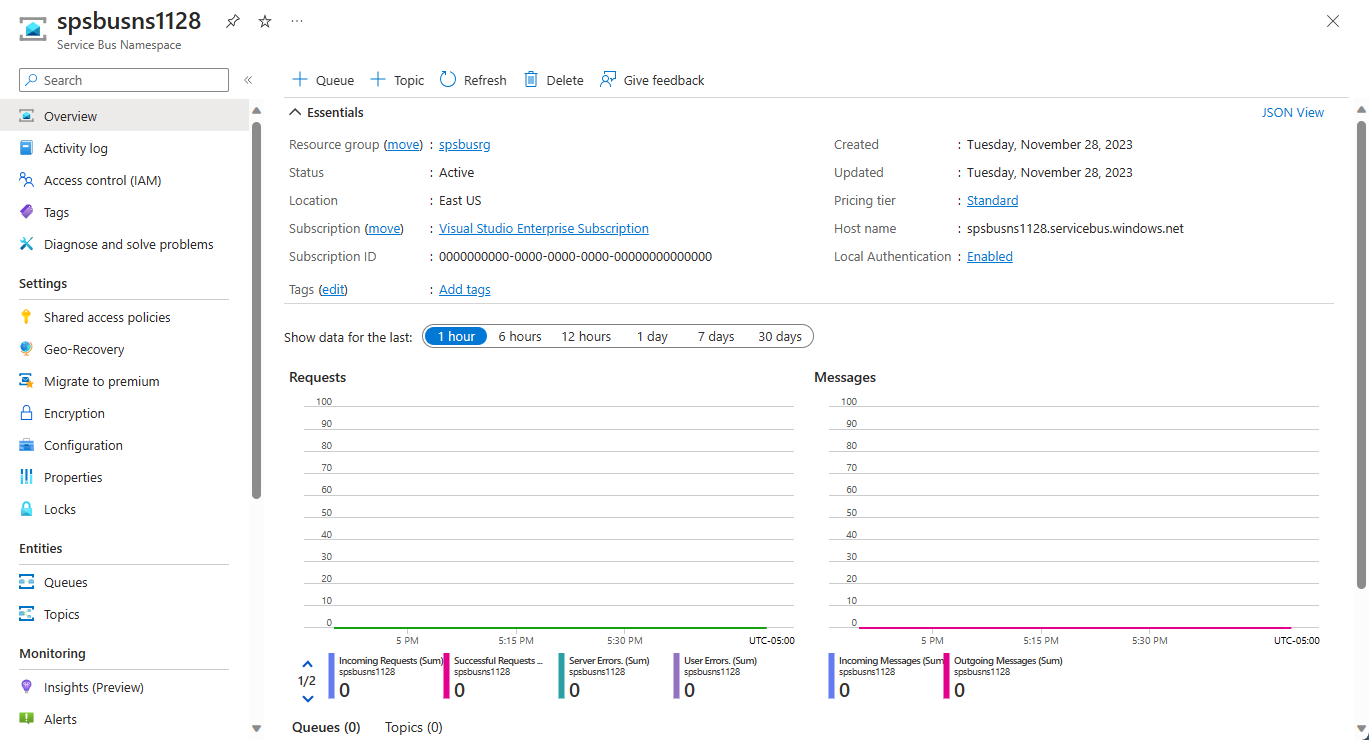1369x740 pixels.
Task: Delete the namespace via toolbar
Action: pyautogui.click(x=553, y=80)
